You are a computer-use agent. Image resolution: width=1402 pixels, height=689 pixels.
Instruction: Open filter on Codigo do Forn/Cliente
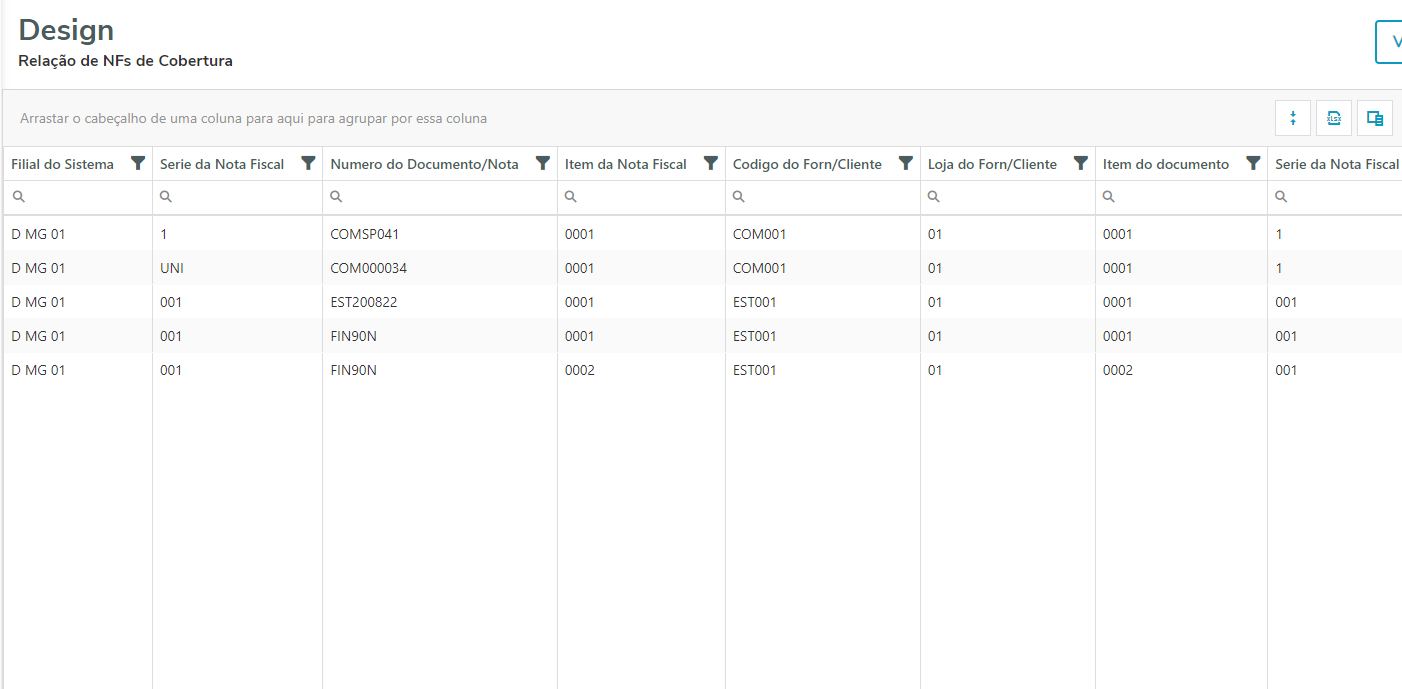pyautogui.click(x=906, y=163)
